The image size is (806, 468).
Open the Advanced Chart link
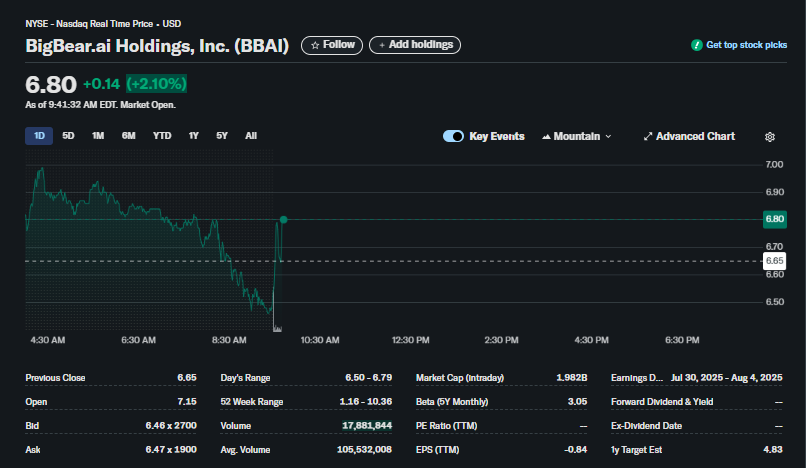(x=689, y=136)
